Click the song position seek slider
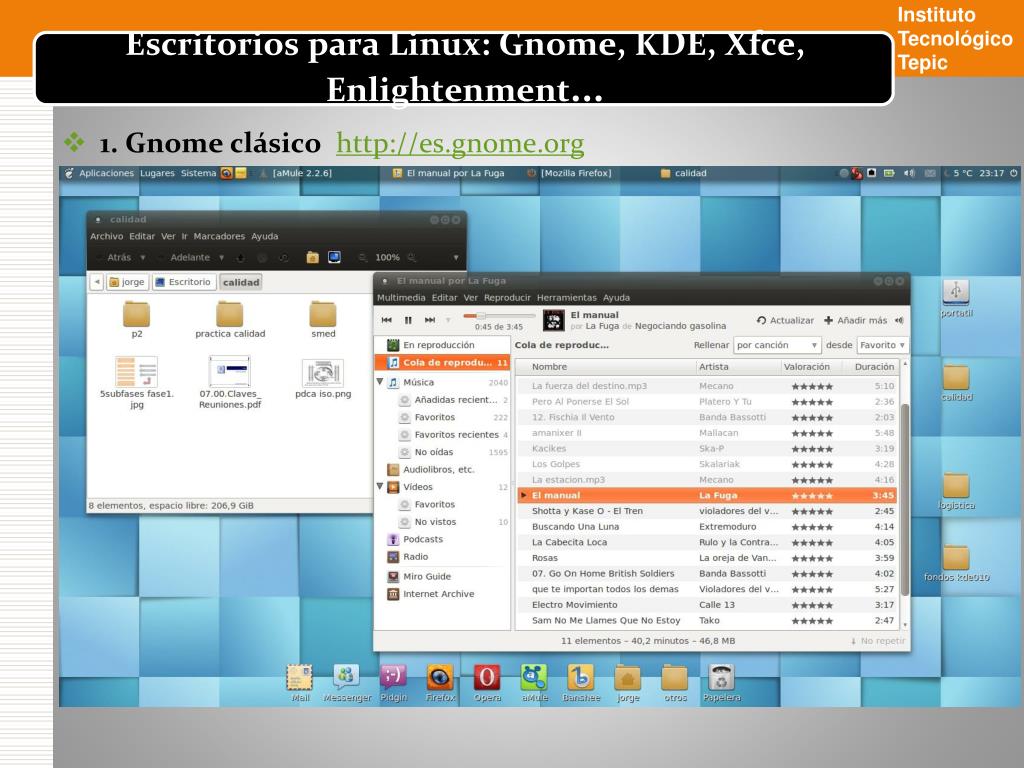This screenshot has width=1024, height=768. tap(498, 316)
